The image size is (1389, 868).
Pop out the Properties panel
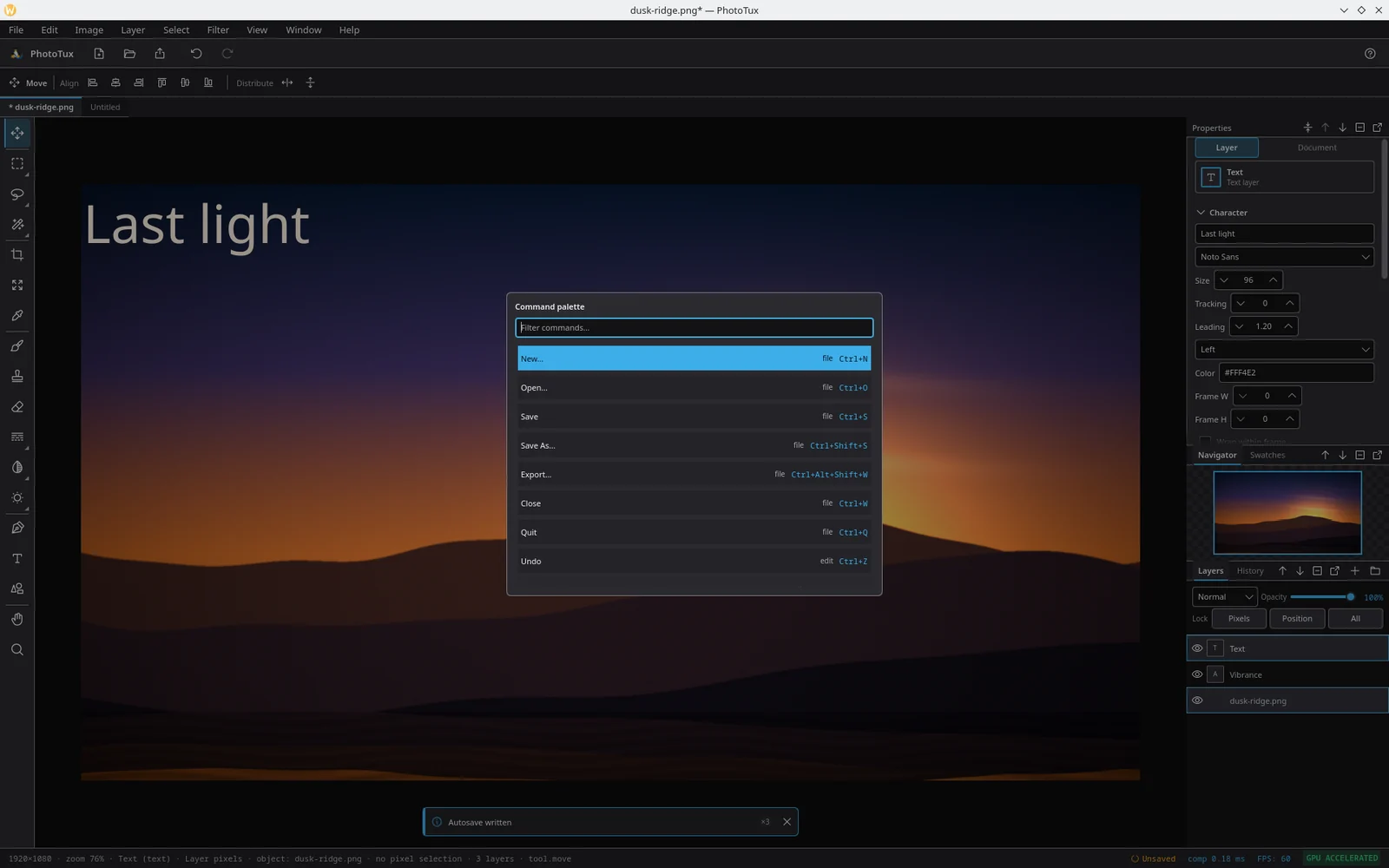point(1377,128)
